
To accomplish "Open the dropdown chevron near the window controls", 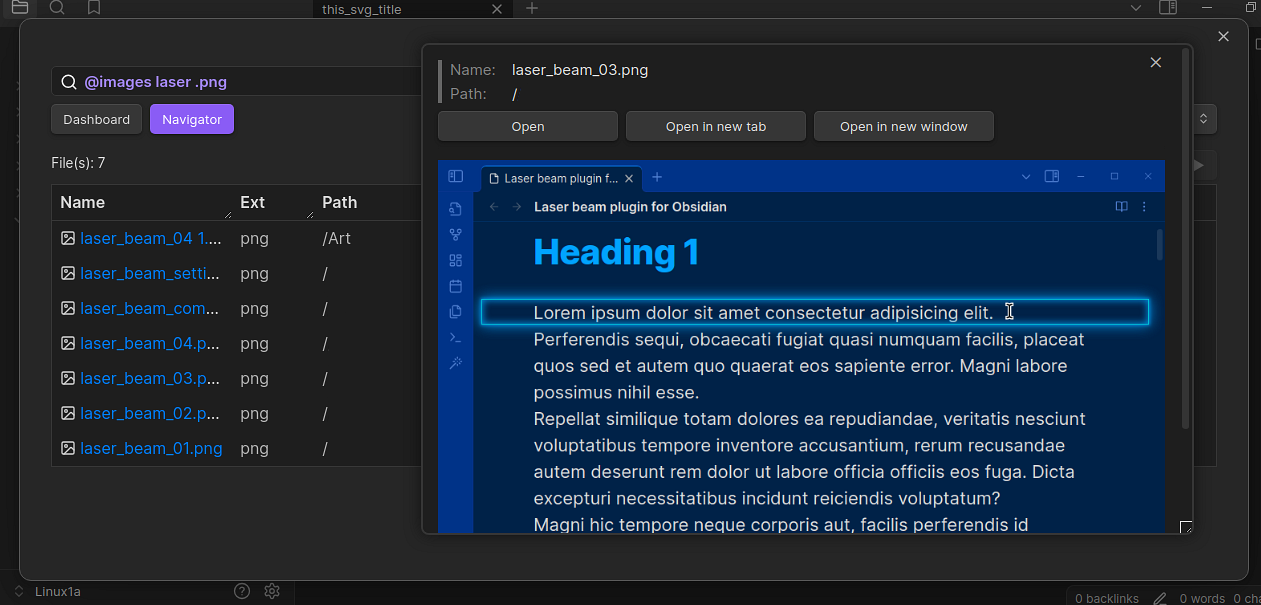I will (x=1135, y=8).
